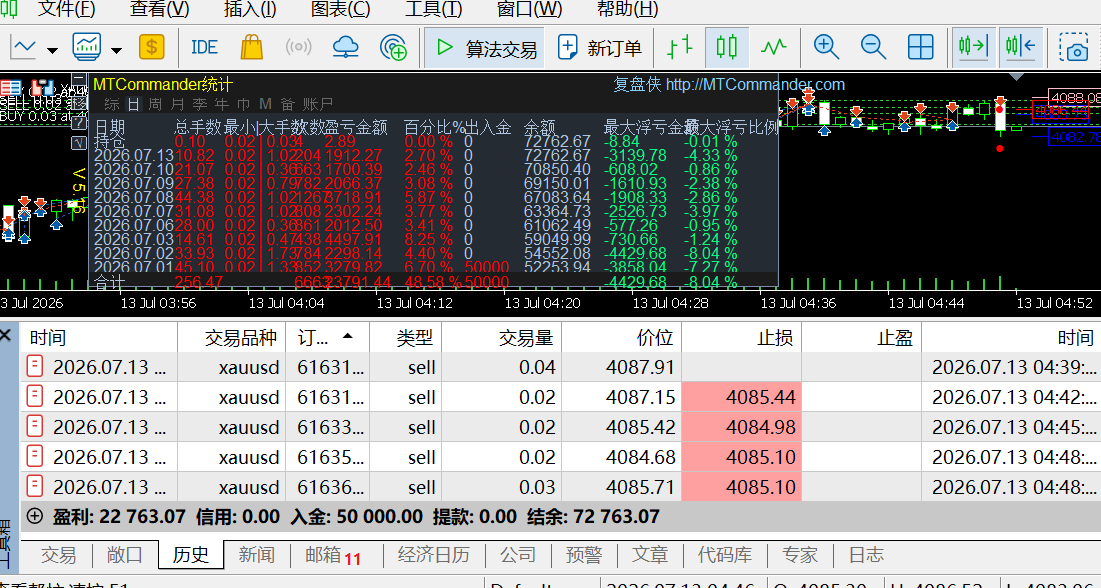Open the 图表(C) menu
Viewport: 1101px width, 588px height.
click(341, 9)
